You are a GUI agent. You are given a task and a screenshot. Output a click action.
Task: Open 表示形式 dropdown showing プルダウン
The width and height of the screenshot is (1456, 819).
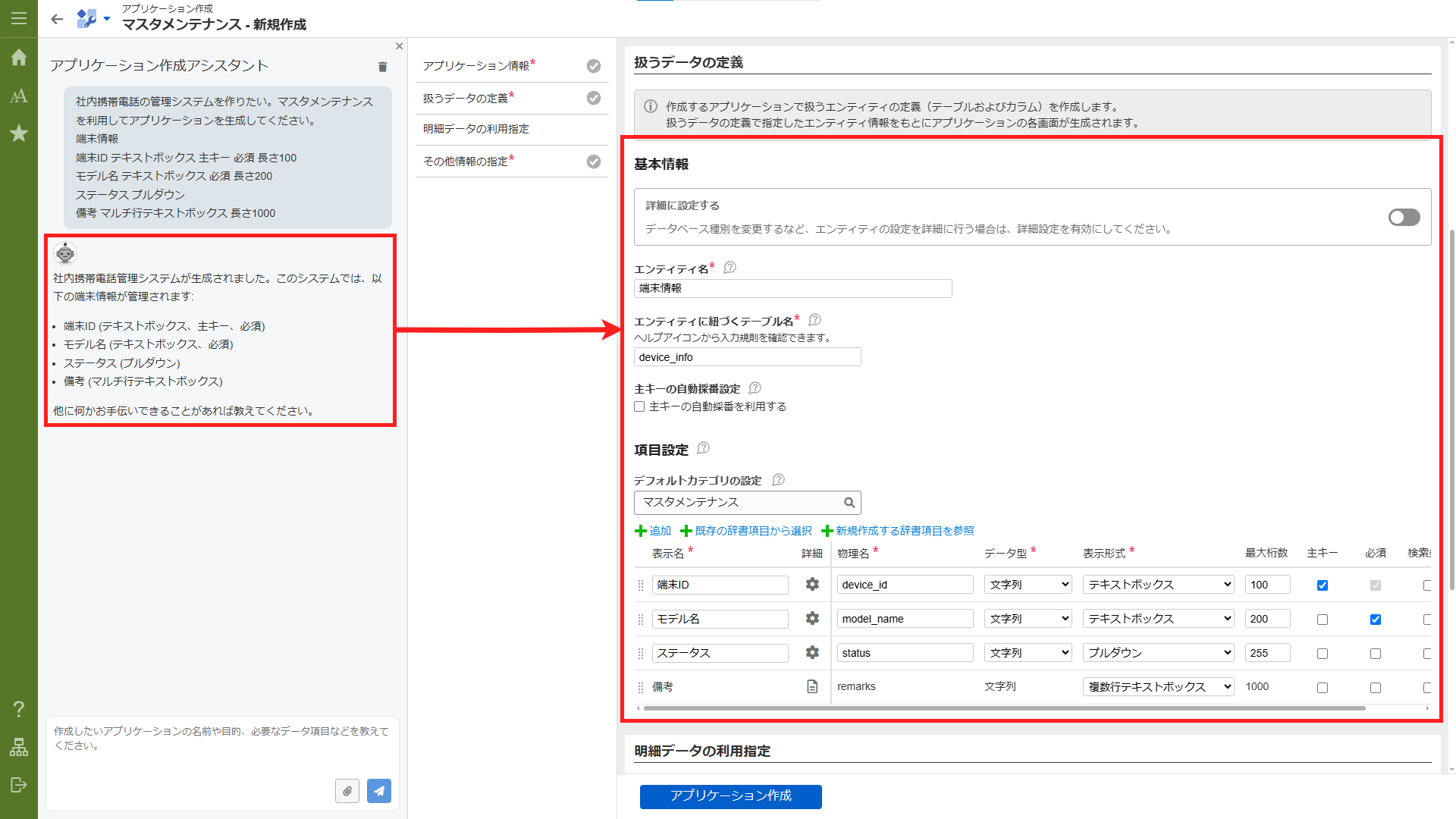[1157, 652]
